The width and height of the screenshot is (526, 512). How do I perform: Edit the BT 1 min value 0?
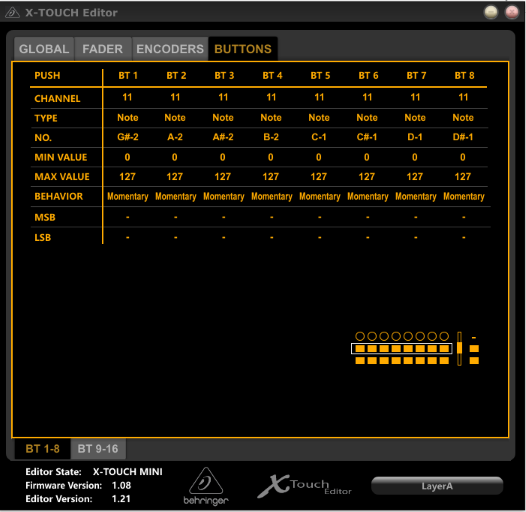[127, 157]
